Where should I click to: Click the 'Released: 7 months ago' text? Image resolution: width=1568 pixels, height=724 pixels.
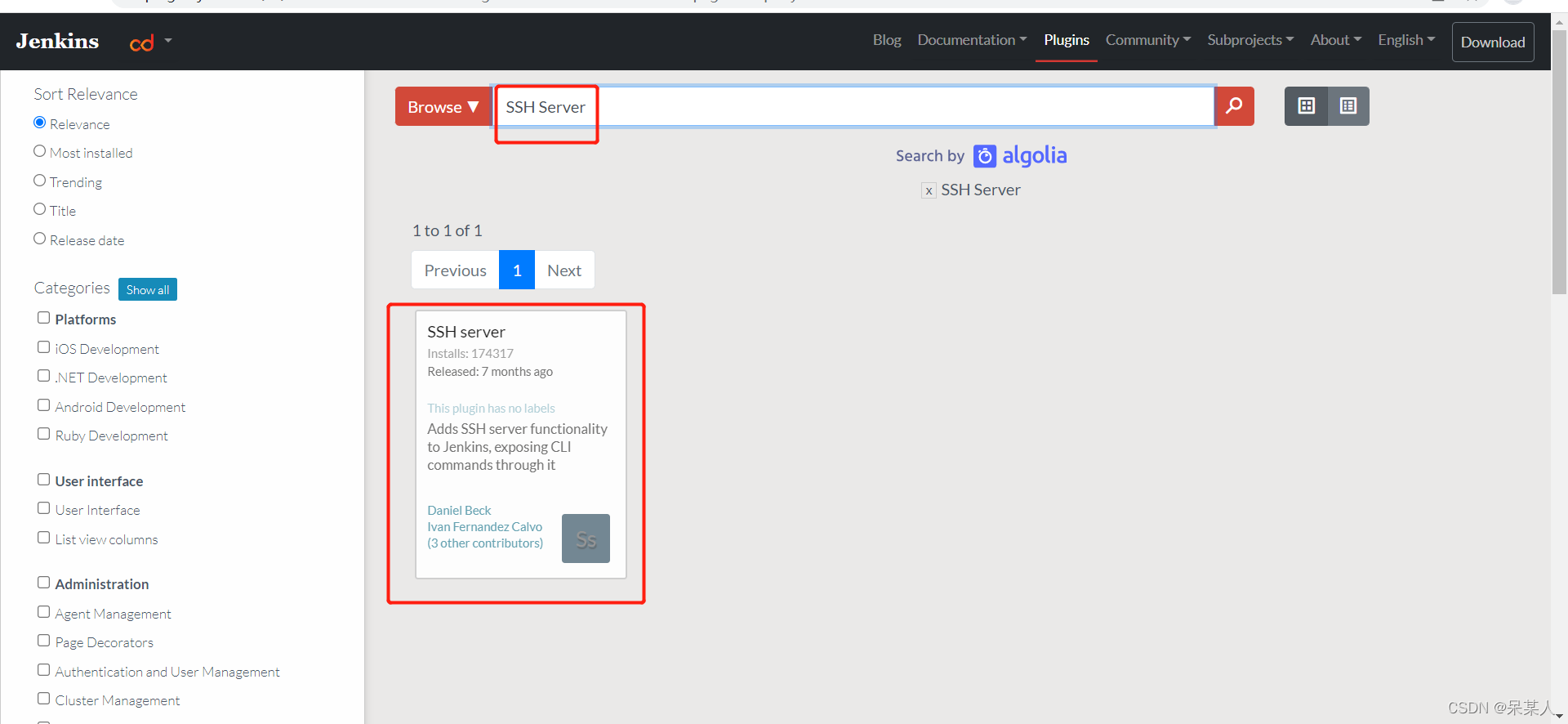(490, 372)
